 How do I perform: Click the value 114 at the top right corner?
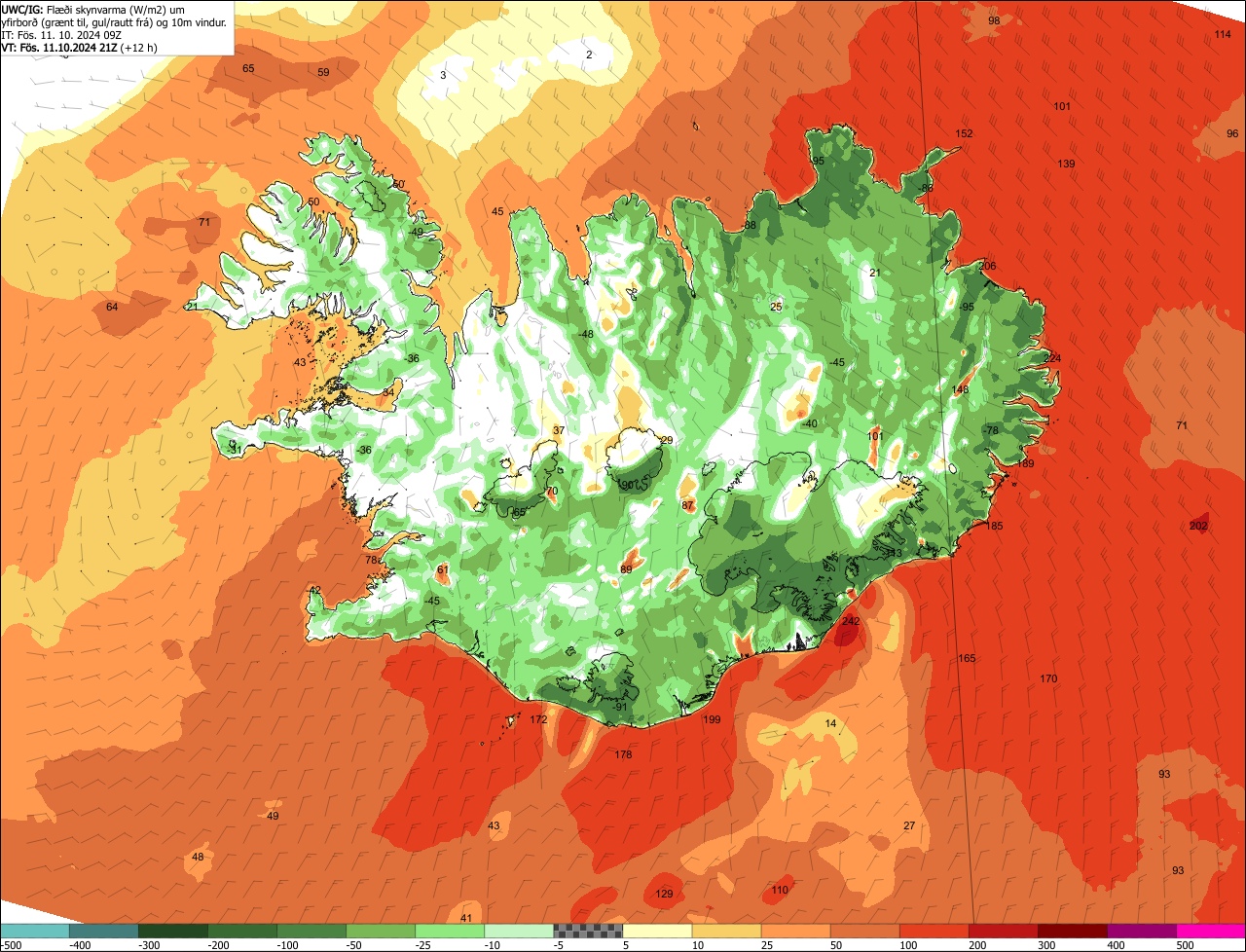click(1223, 35)
